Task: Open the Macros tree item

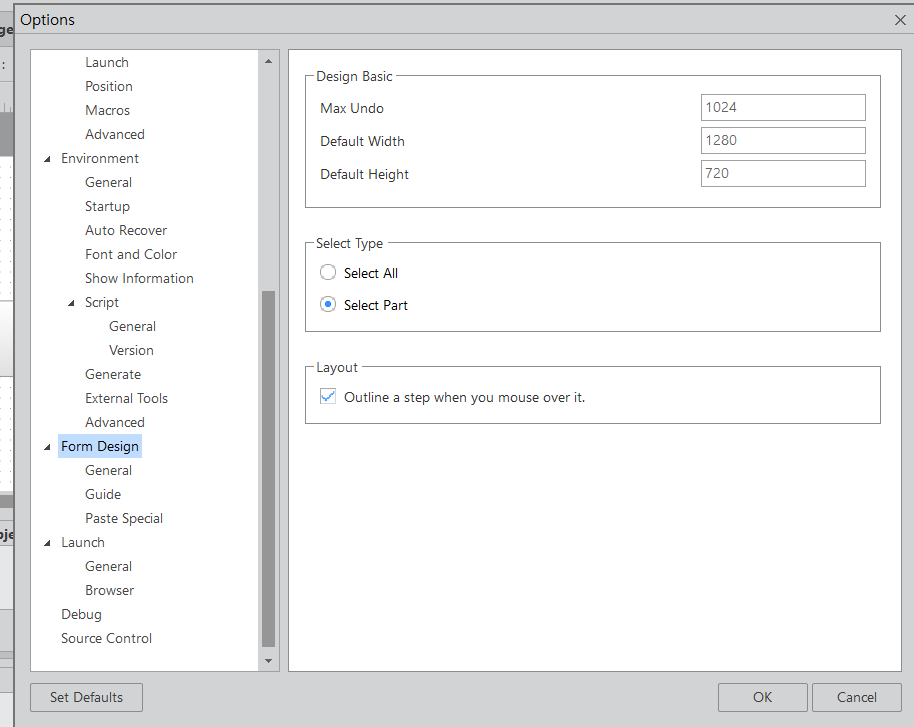Action: pyautogui.click(x=107, y=110)
